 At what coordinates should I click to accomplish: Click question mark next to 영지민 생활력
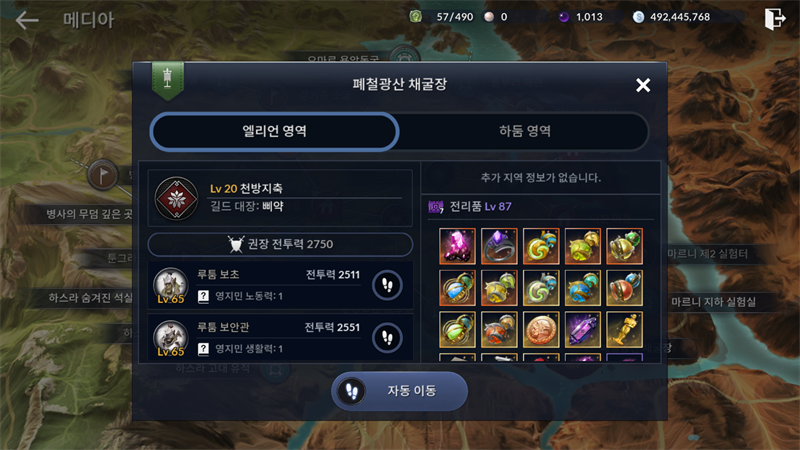click(203, 349)
